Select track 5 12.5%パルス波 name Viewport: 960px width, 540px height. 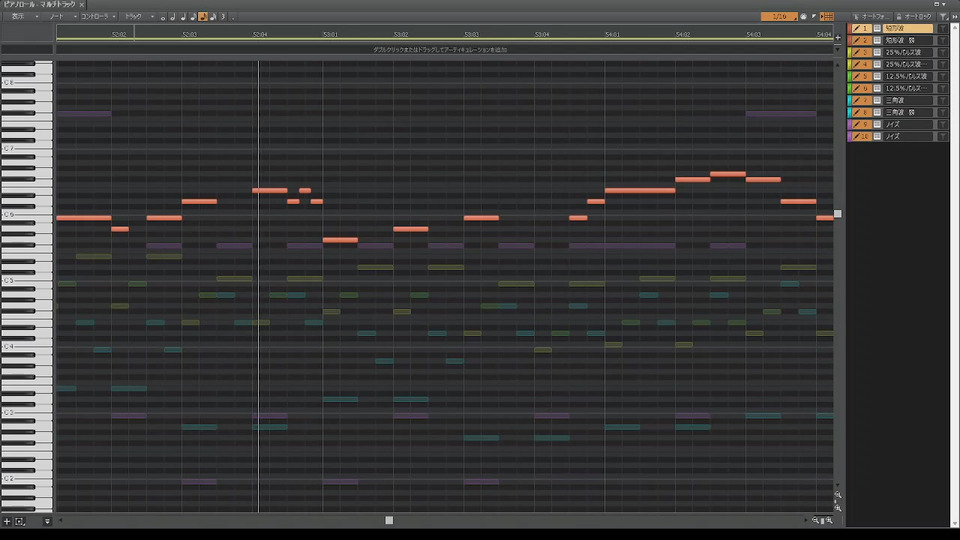[x=907, y=77]
